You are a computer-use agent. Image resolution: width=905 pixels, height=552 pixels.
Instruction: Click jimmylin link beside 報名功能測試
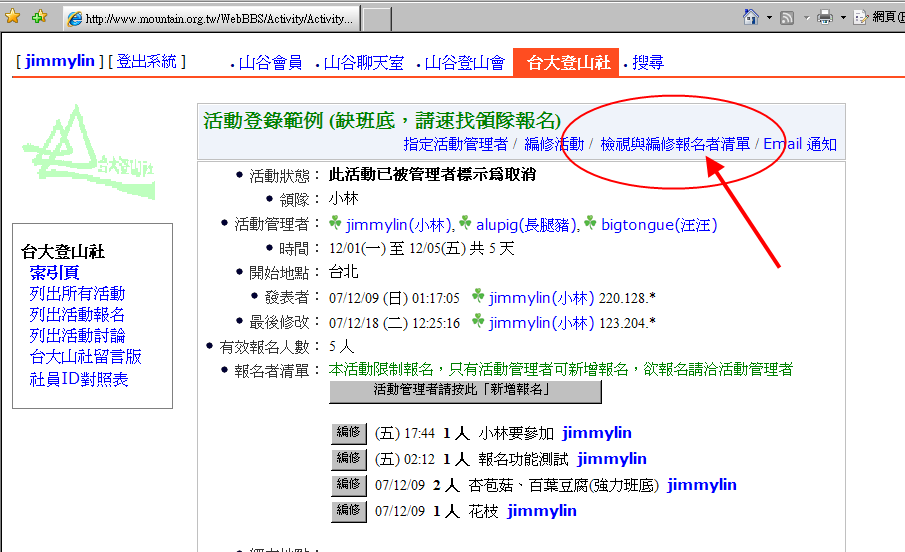[x=612, y=458]
